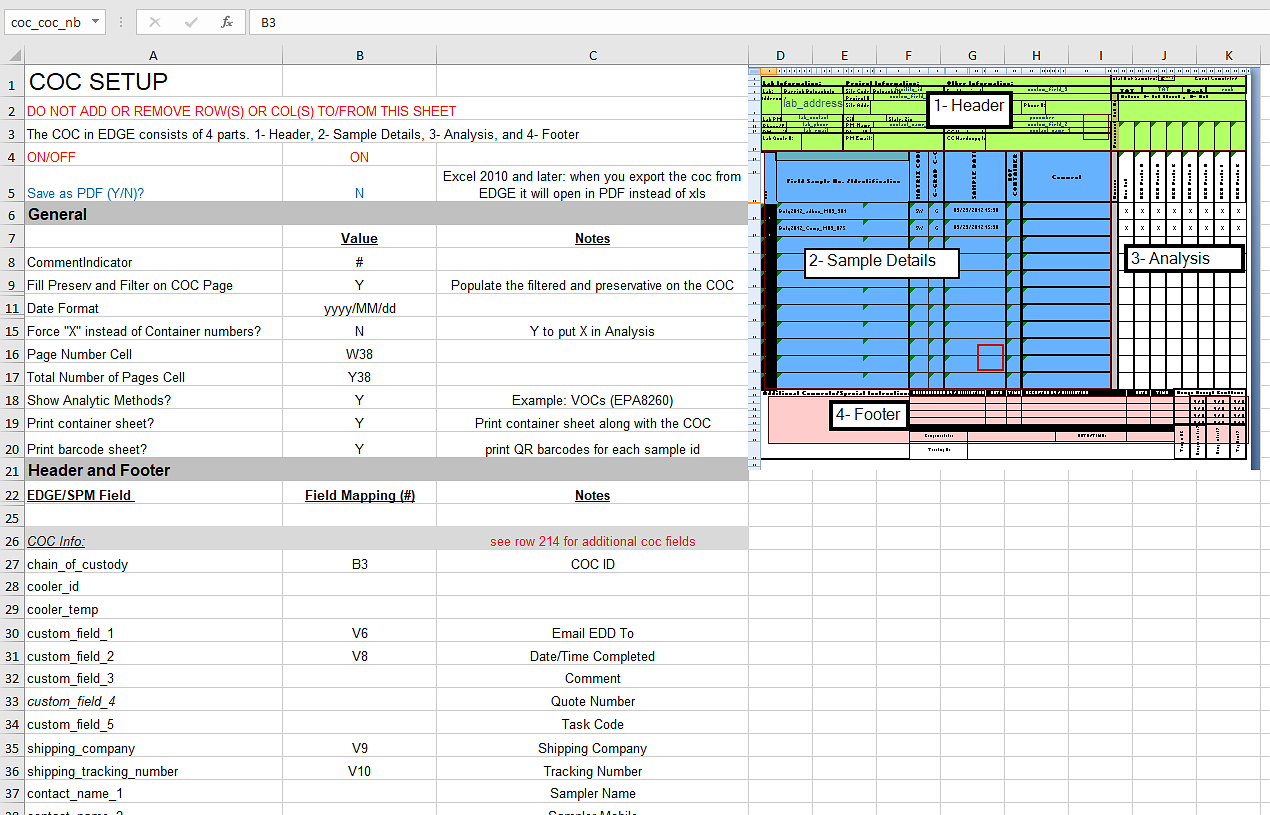Select the Print barcode sheet Y value cell

[x=359, y=449]
